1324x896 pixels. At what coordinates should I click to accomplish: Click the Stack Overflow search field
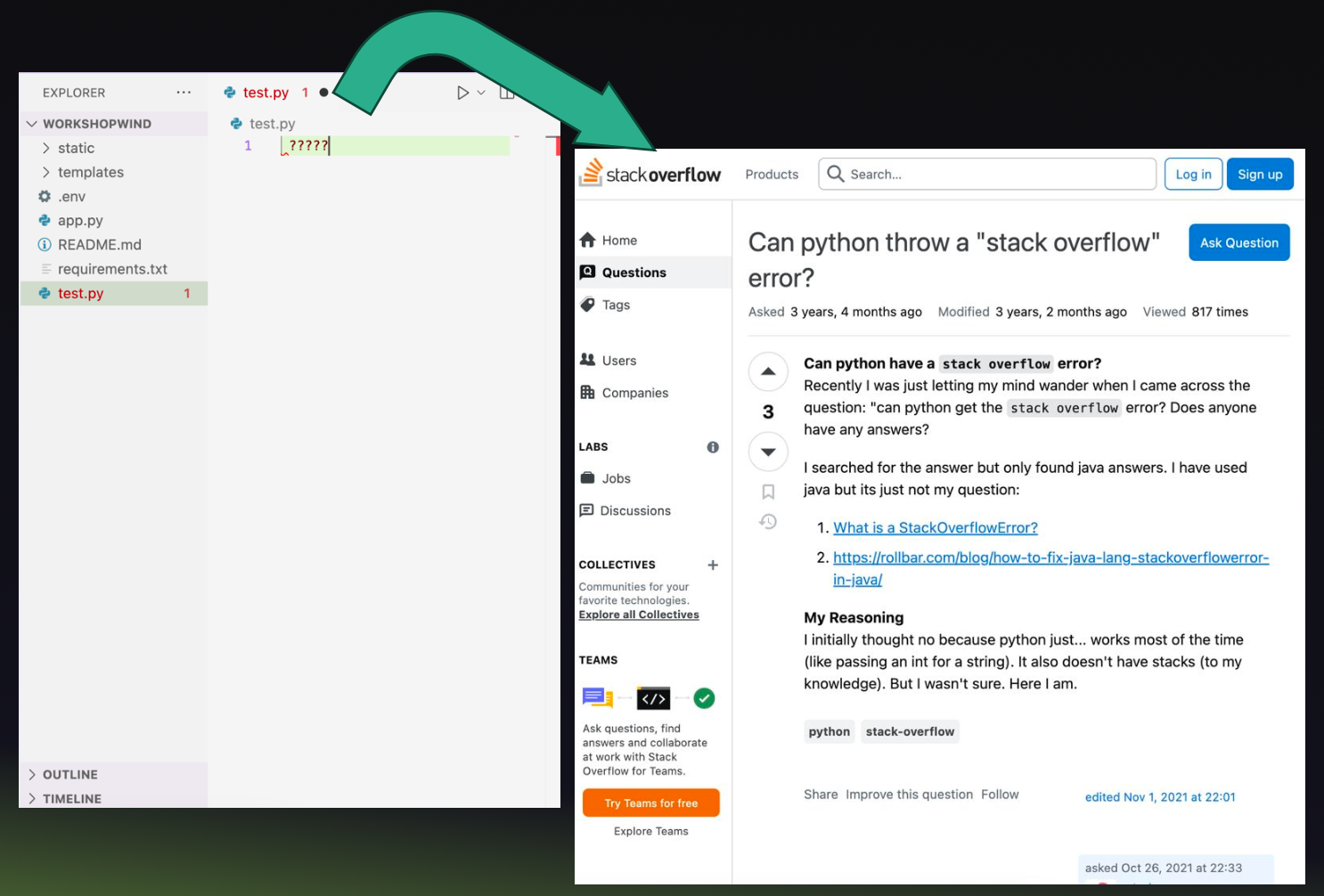tap(987, 175)
